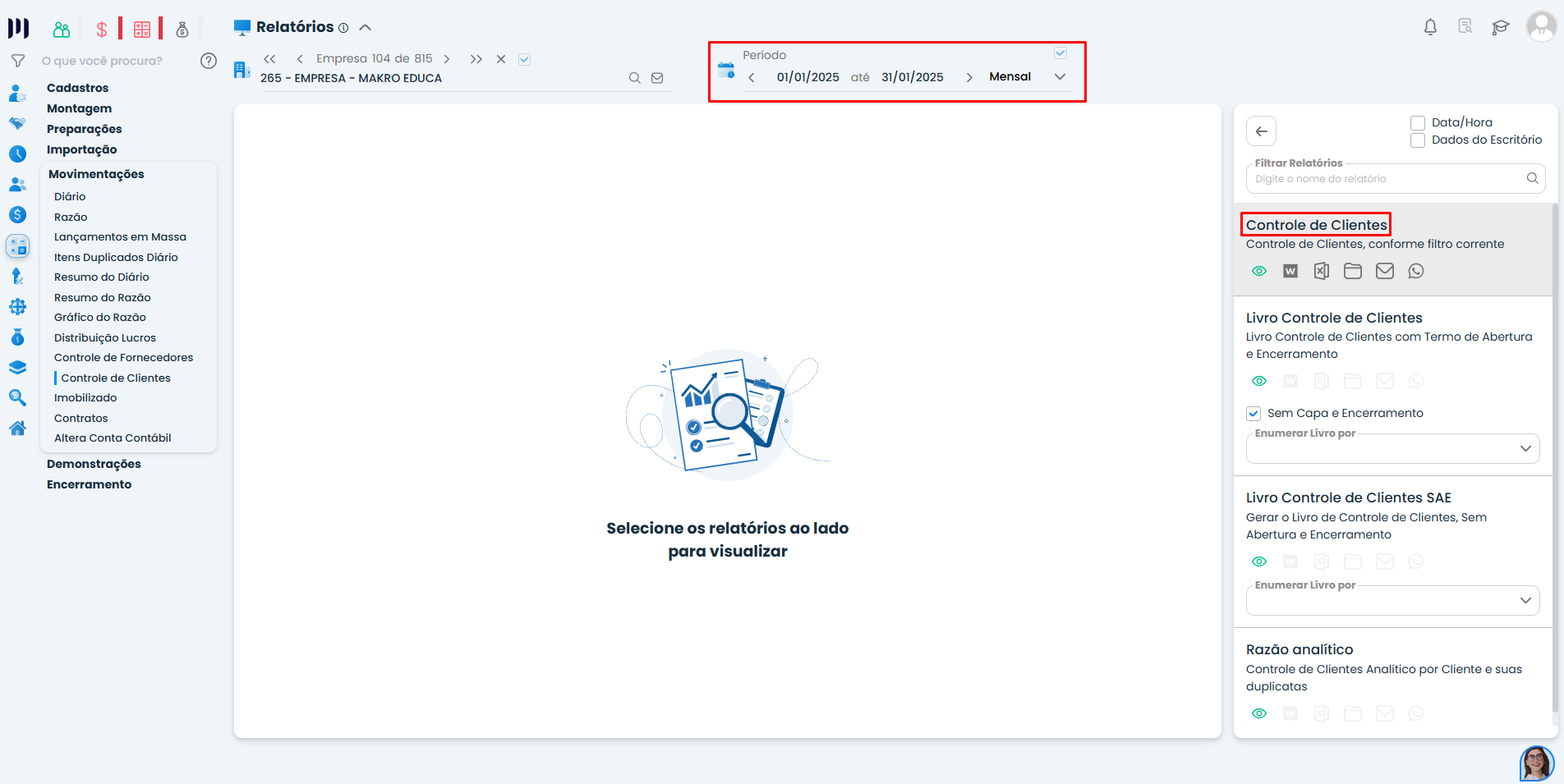
Task: Click the layers stack icon in sidebar
Action: (17, 368)
